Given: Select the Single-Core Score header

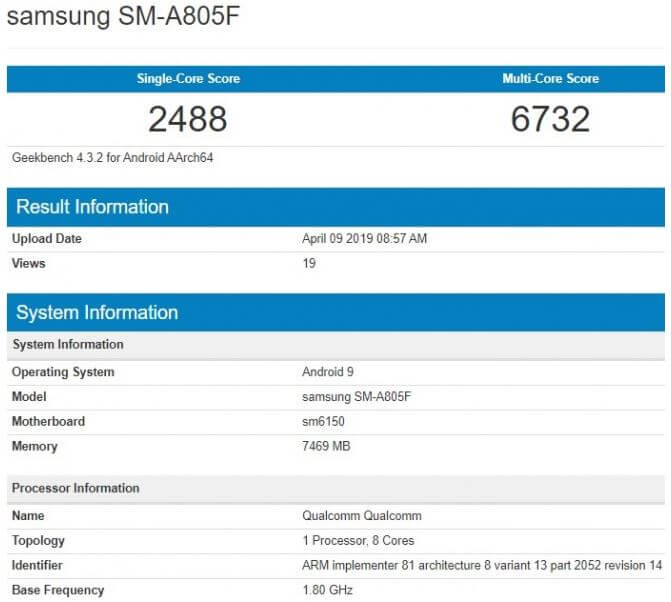Looking at the screenshot, I should [x=188, y=79].
